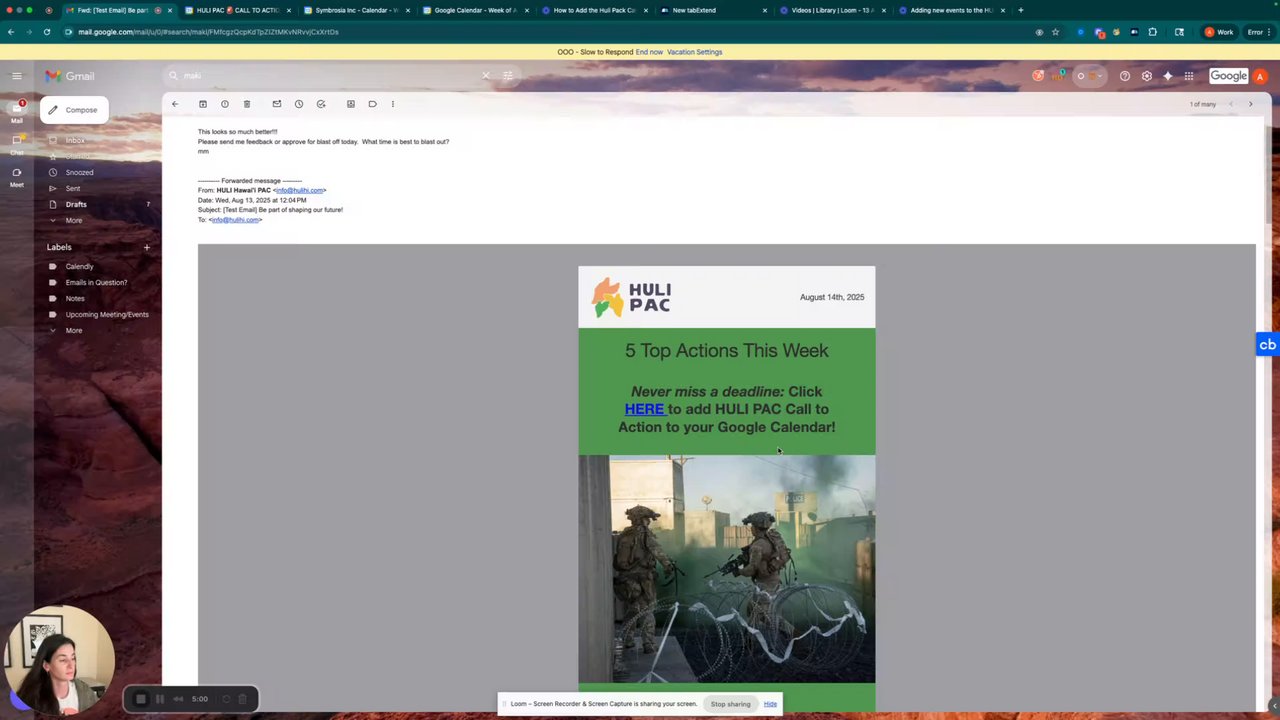Image resolution: width=1280 pixels, height=720 pixels.
Task: Switch to the Symbrosia Inc Calendar tab
Action: pyautogui.click(x=356, y=10)
